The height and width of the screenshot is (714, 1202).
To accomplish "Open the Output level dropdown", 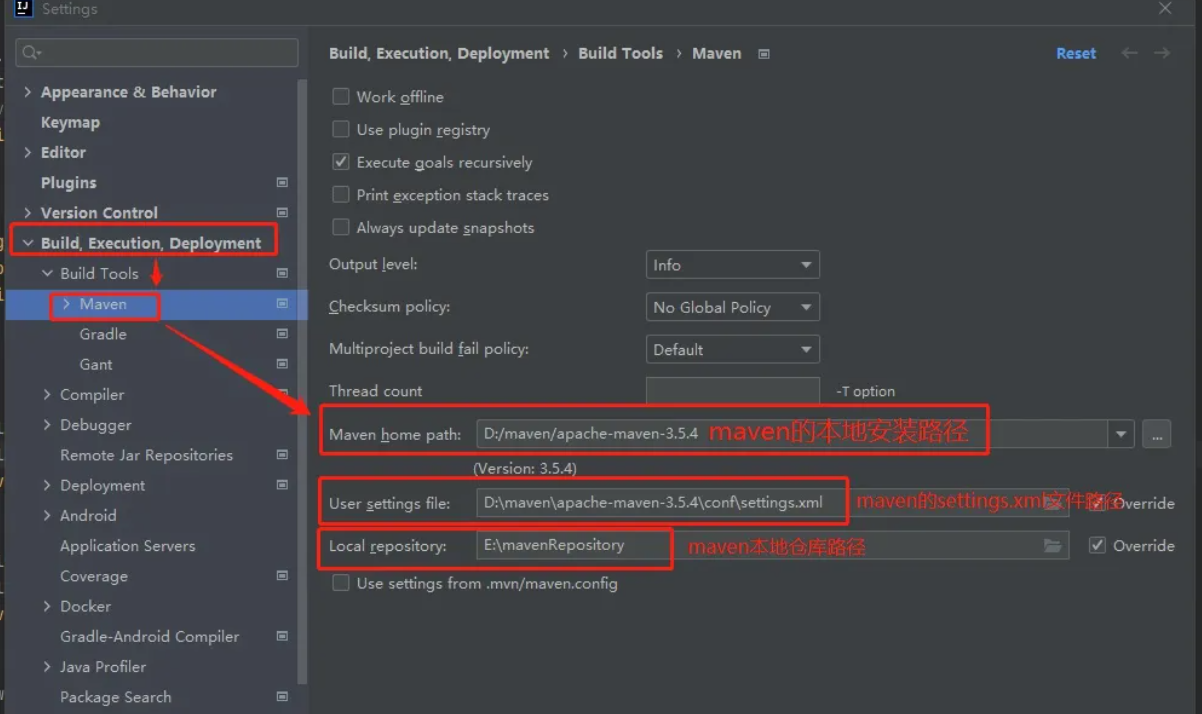I will (x=732, y=265).
